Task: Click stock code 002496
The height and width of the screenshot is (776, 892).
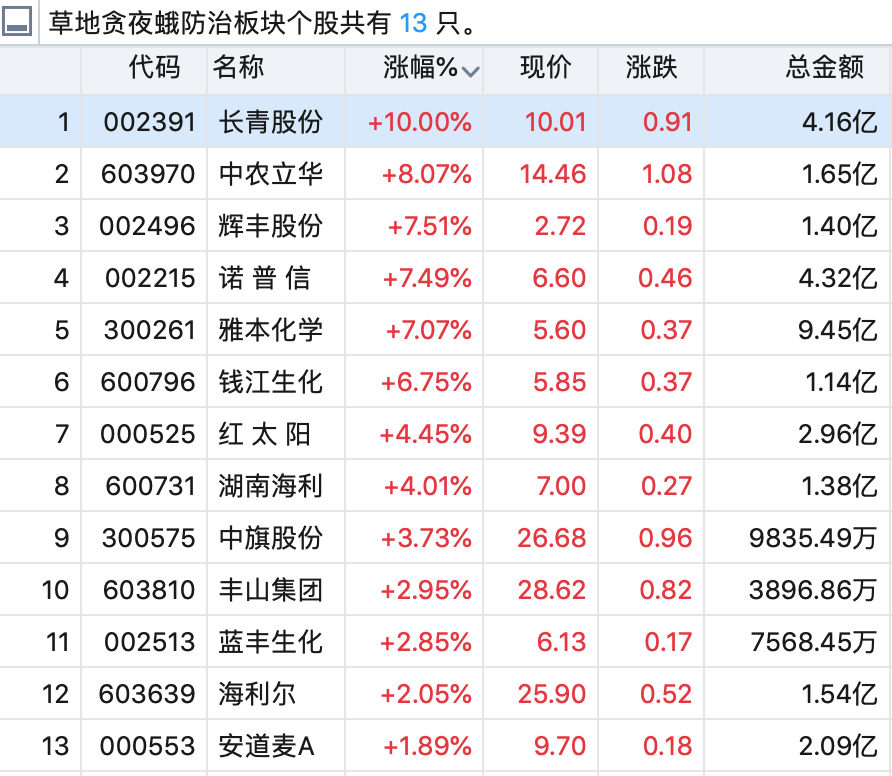Action: 147,226
